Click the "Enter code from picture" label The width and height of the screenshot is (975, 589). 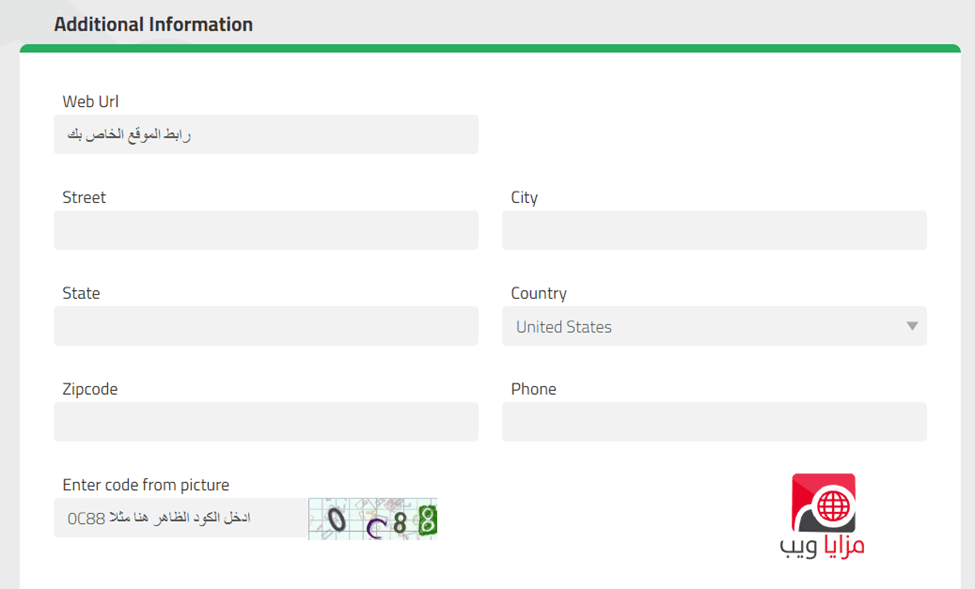146,485
